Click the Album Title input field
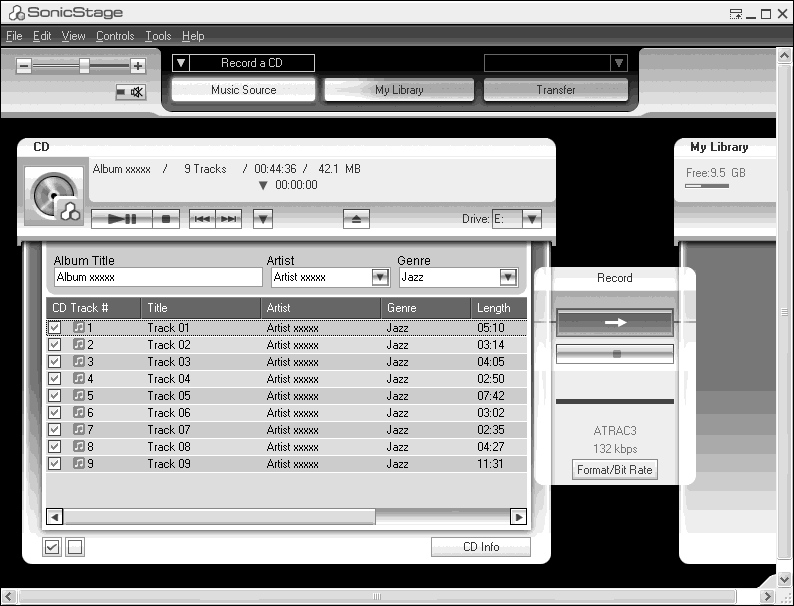 click(x=158, y=277)
